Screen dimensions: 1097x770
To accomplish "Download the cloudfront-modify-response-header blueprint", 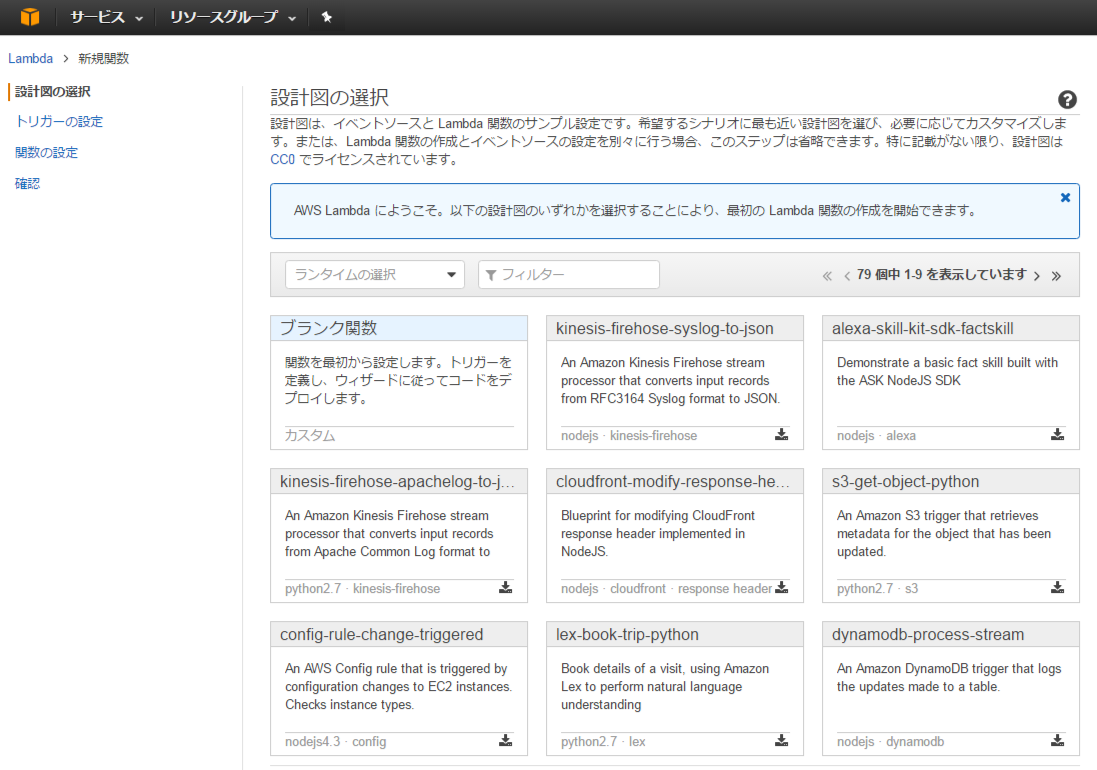I will pos(781,587).
